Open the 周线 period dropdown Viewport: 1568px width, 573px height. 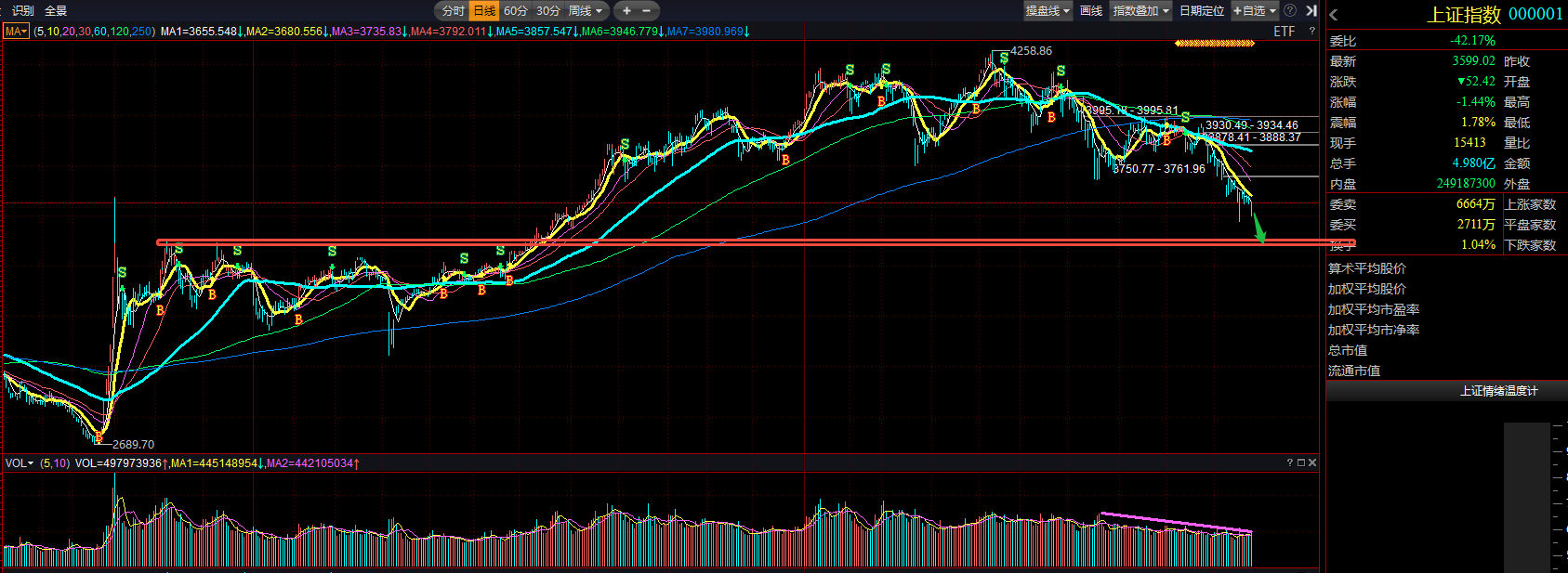point(586,11)
